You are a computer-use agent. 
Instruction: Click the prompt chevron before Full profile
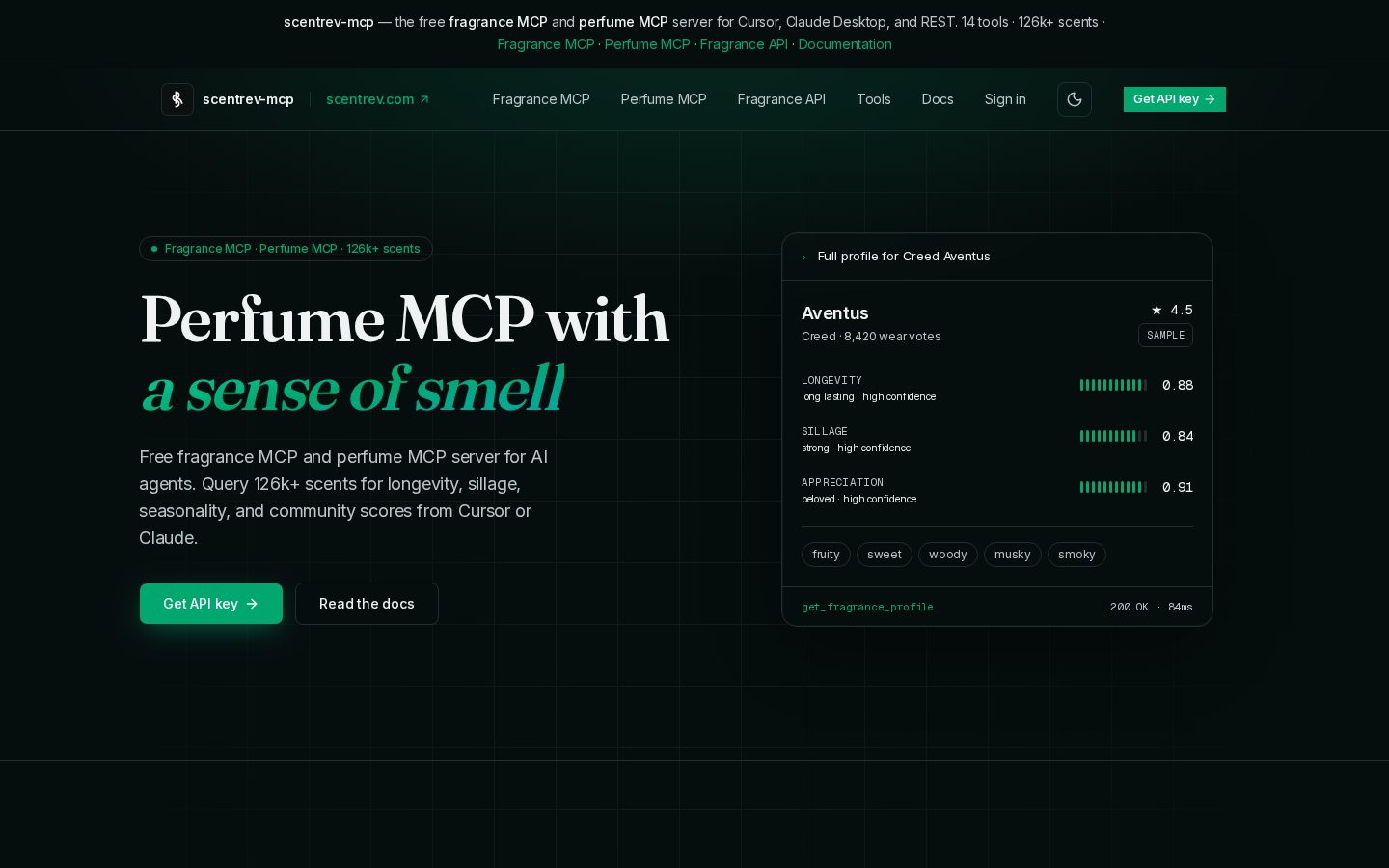pyautogui.click(x=804, y=257)
